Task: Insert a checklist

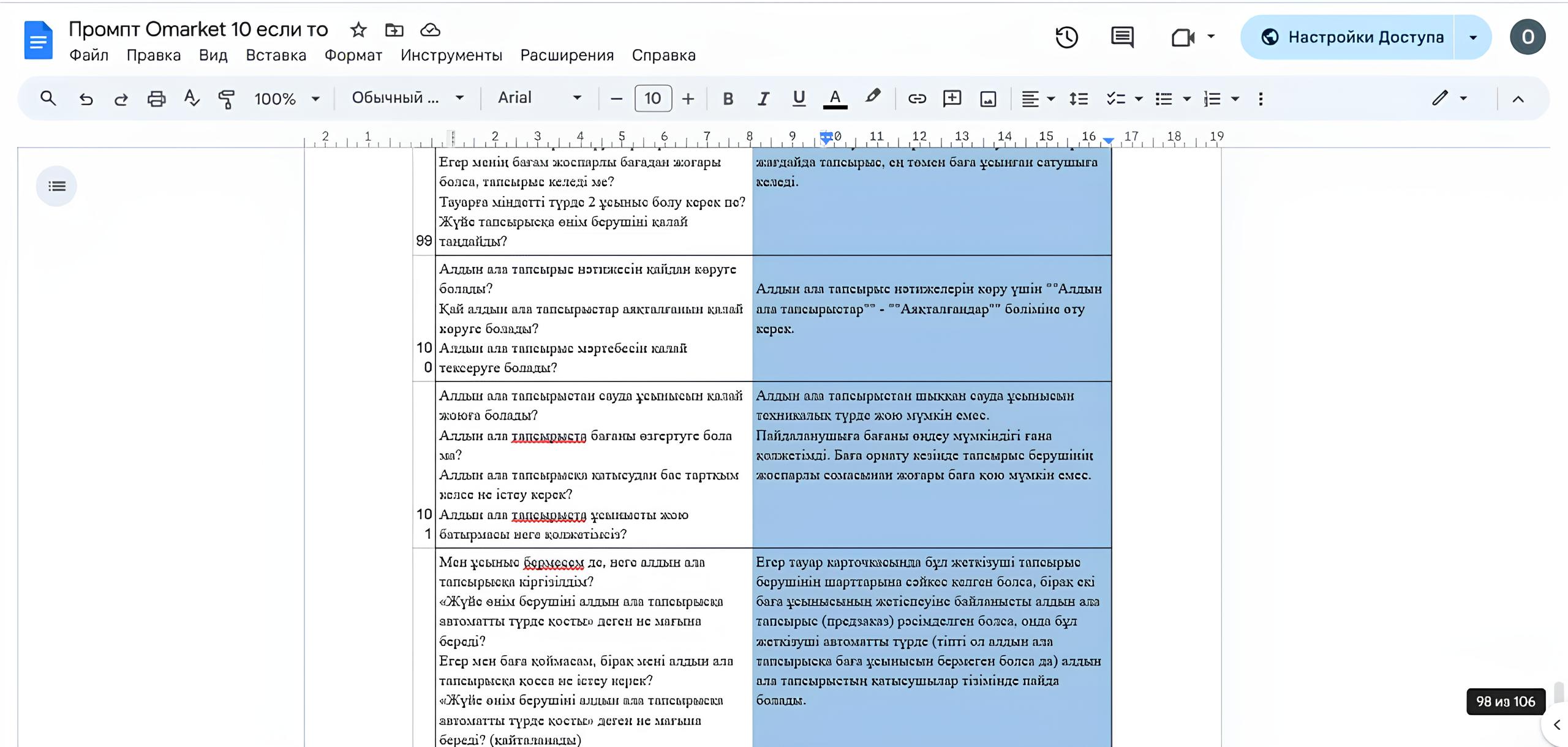Action: coord(1116,99)
